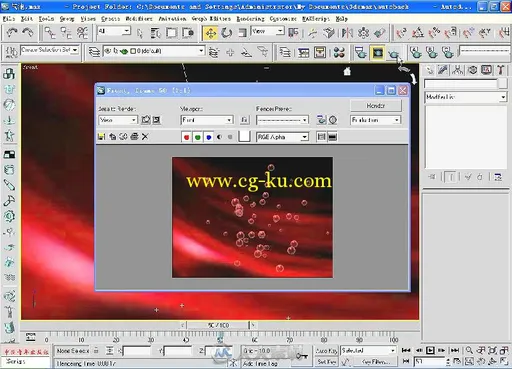Toggle the selection lock icon in status bar
Screen dimensions: 512x369
click(96, 351)
